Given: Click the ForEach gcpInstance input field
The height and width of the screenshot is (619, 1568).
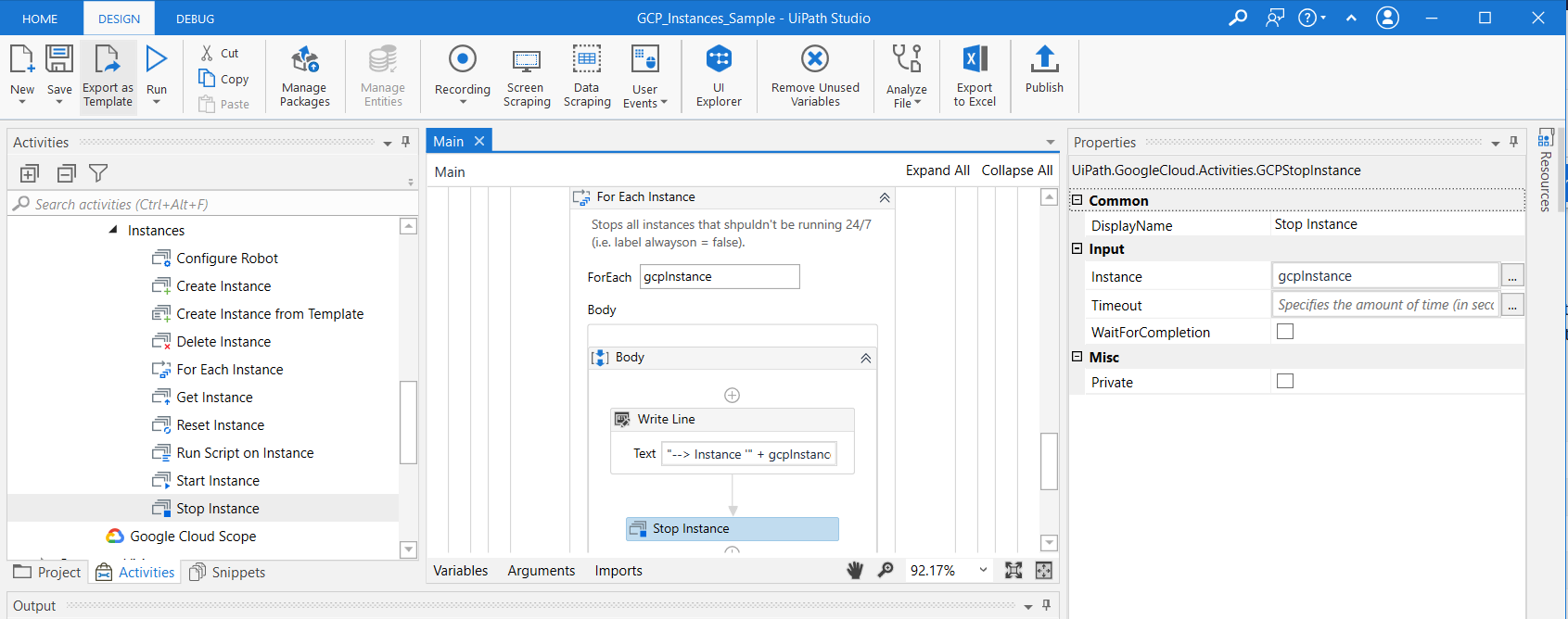Looking at the screenshot, I should [x=720, y=277].
